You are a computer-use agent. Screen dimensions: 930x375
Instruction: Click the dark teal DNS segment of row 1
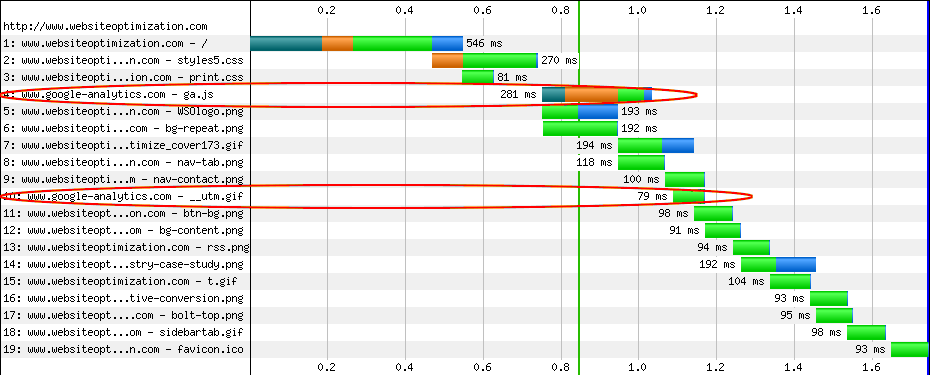point(286,43)
